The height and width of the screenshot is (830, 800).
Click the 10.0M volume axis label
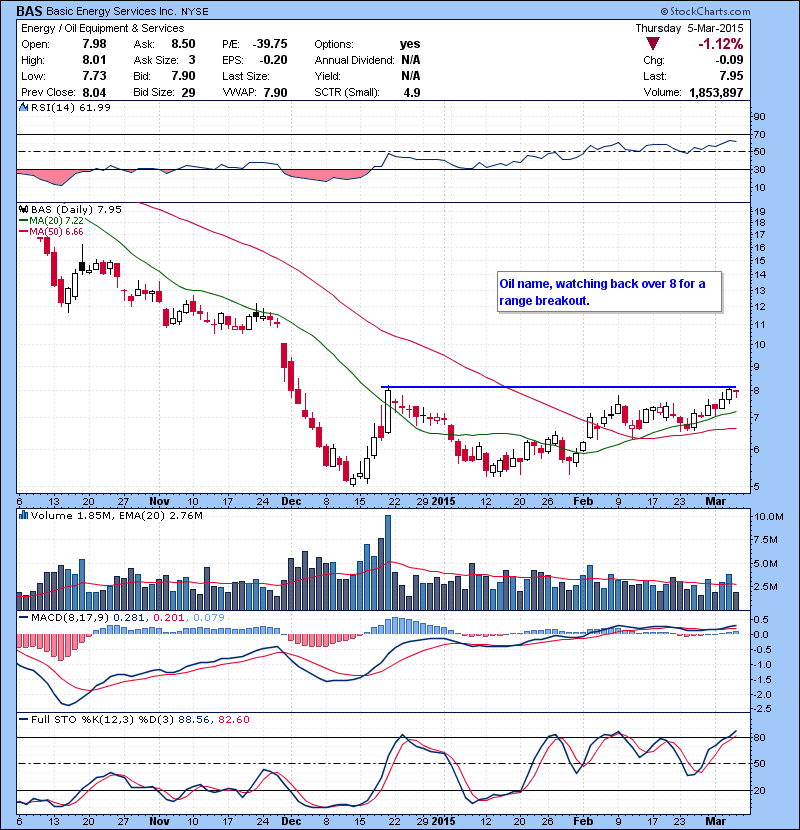[x=768, y=517]
